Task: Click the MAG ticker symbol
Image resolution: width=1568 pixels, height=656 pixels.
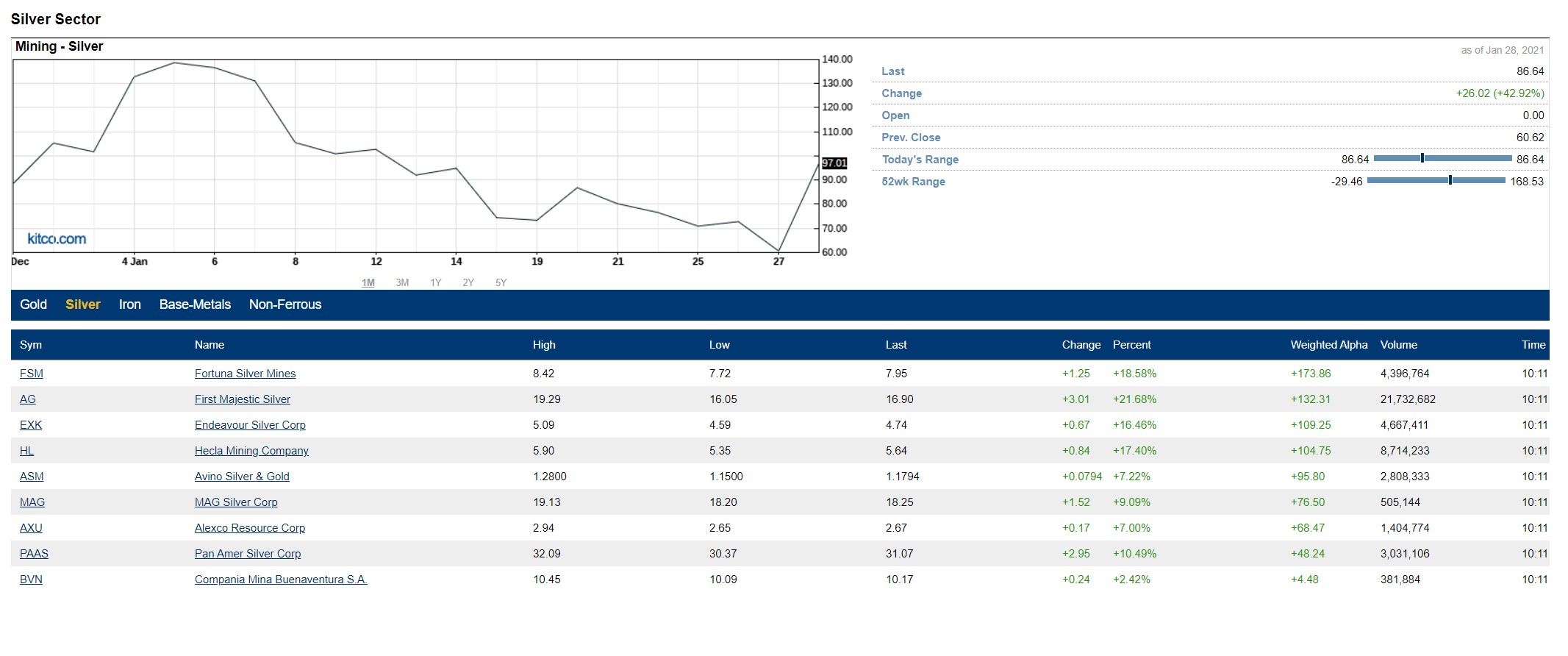Action: pos(32,502)
